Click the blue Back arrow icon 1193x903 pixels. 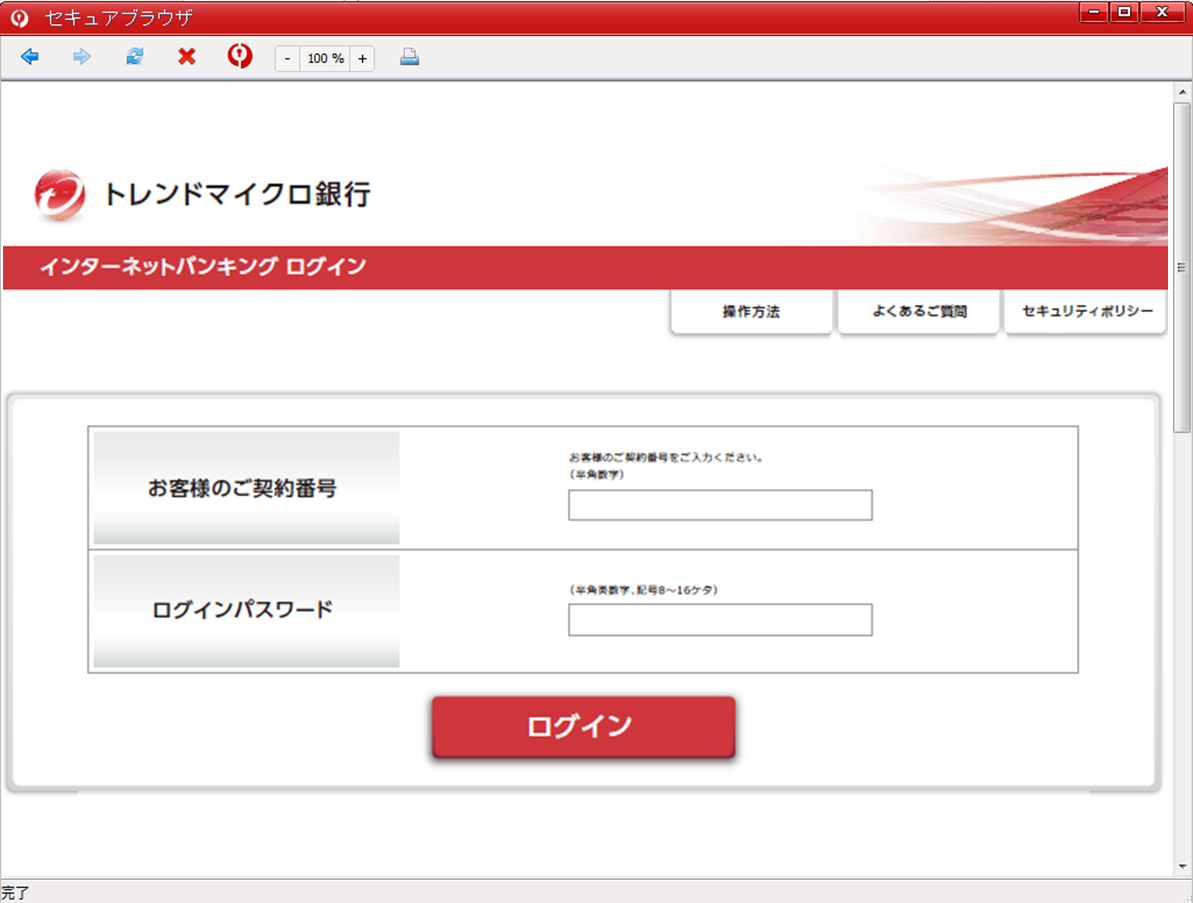coord(30,58)
